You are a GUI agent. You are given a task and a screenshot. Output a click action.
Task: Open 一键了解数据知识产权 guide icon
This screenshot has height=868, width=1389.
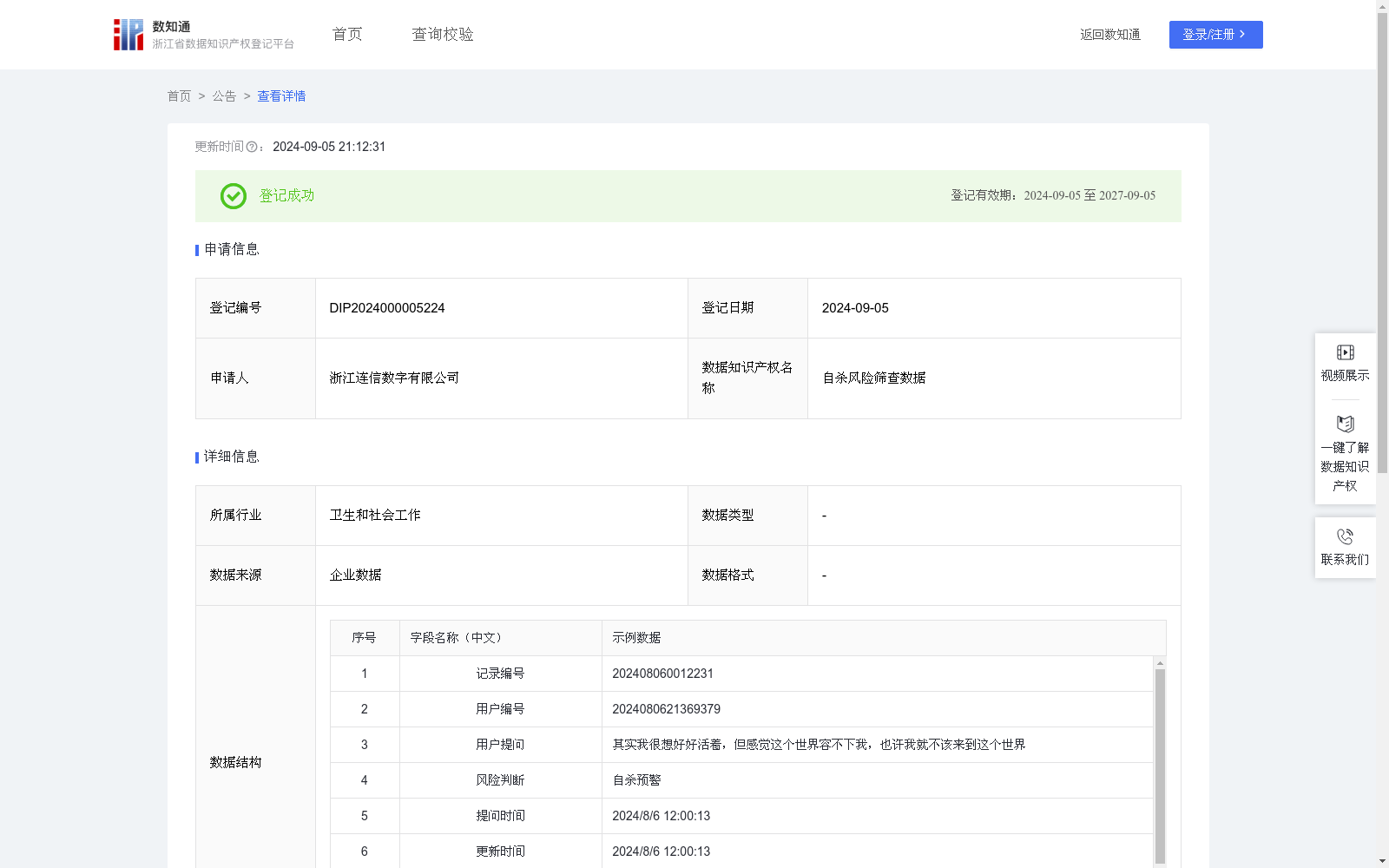coord(1345,424)
